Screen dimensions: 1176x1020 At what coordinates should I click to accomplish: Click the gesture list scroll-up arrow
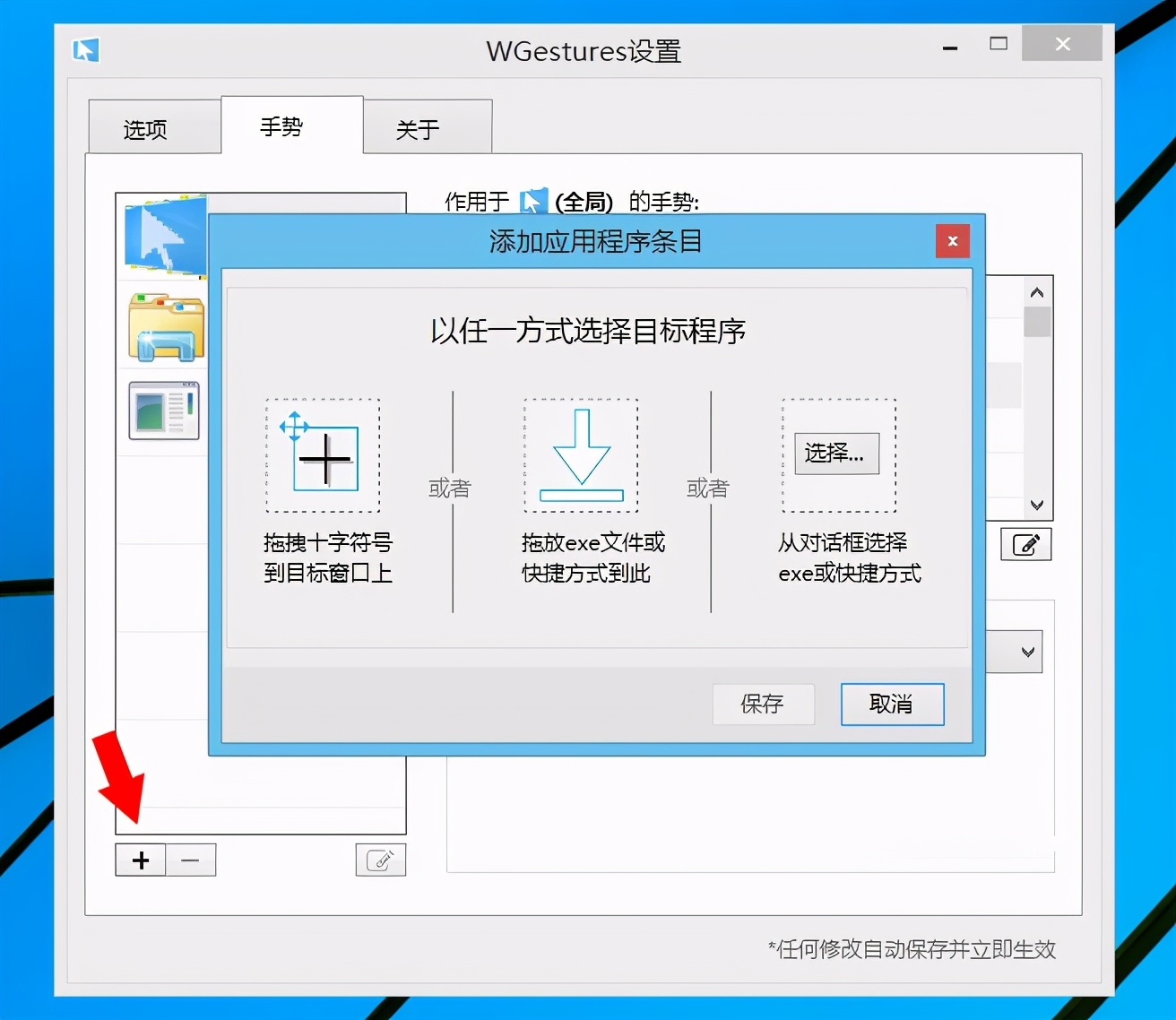tap(1037, 292)
